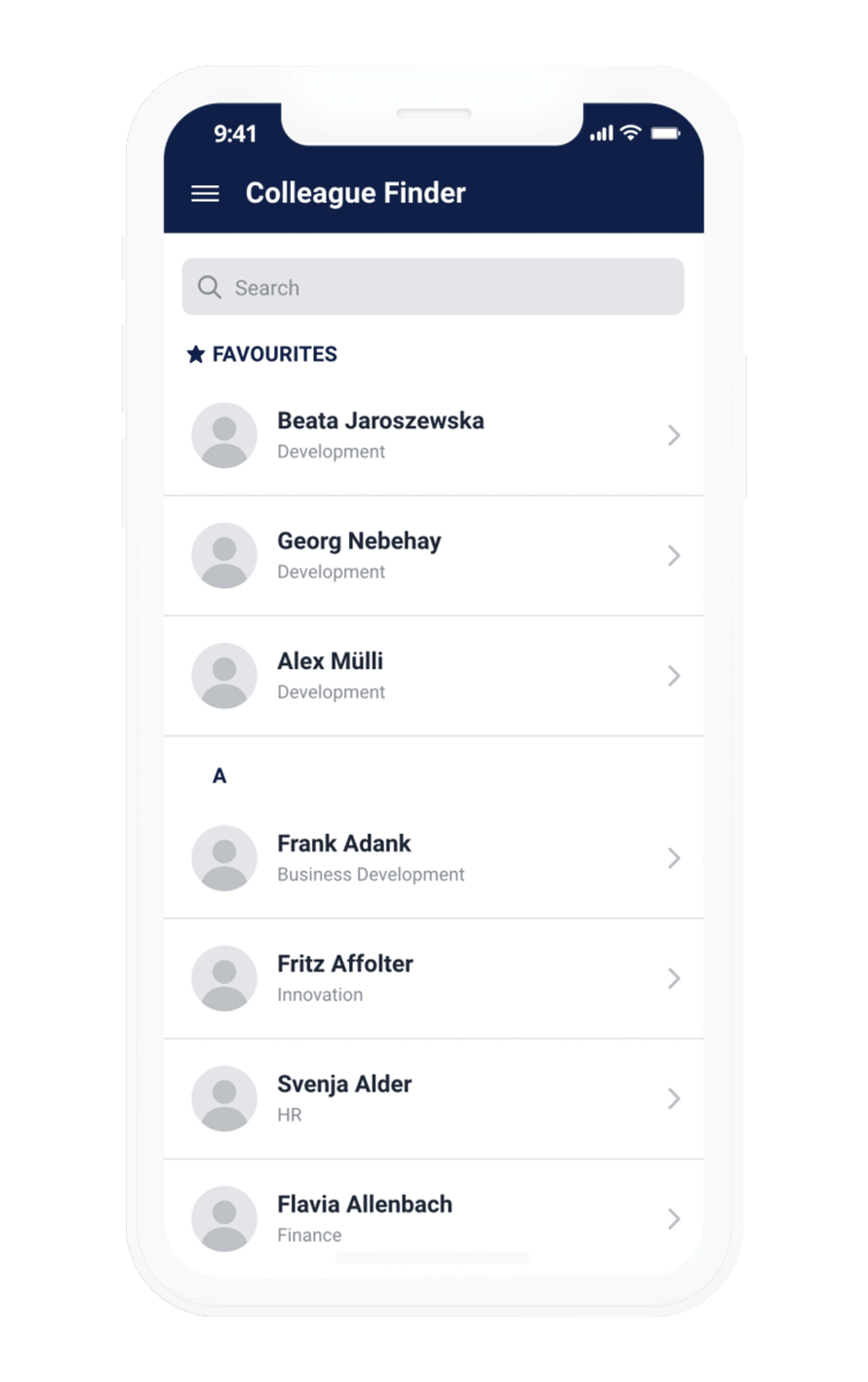Click chevron next to Georg Nebehay
868x1382 pixels.
674,555
